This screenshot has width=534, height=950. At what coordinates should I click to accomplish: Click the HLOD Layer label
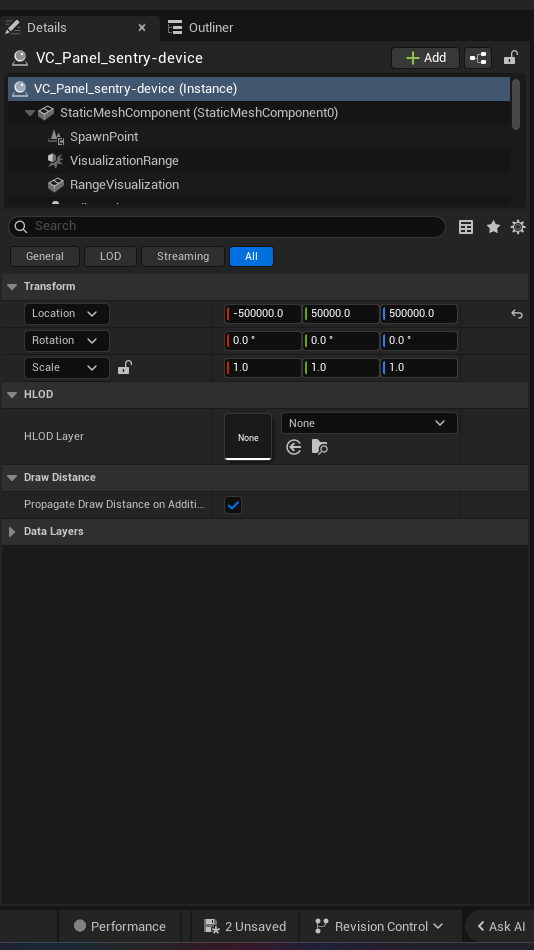pyautogui.click(x=54, y=436)
